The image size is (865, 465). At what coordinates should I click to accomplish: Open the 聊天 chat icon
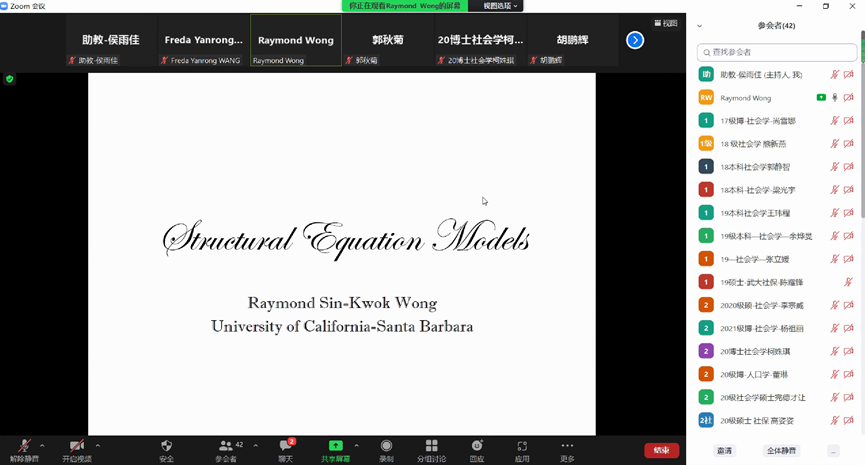(285, 445)
